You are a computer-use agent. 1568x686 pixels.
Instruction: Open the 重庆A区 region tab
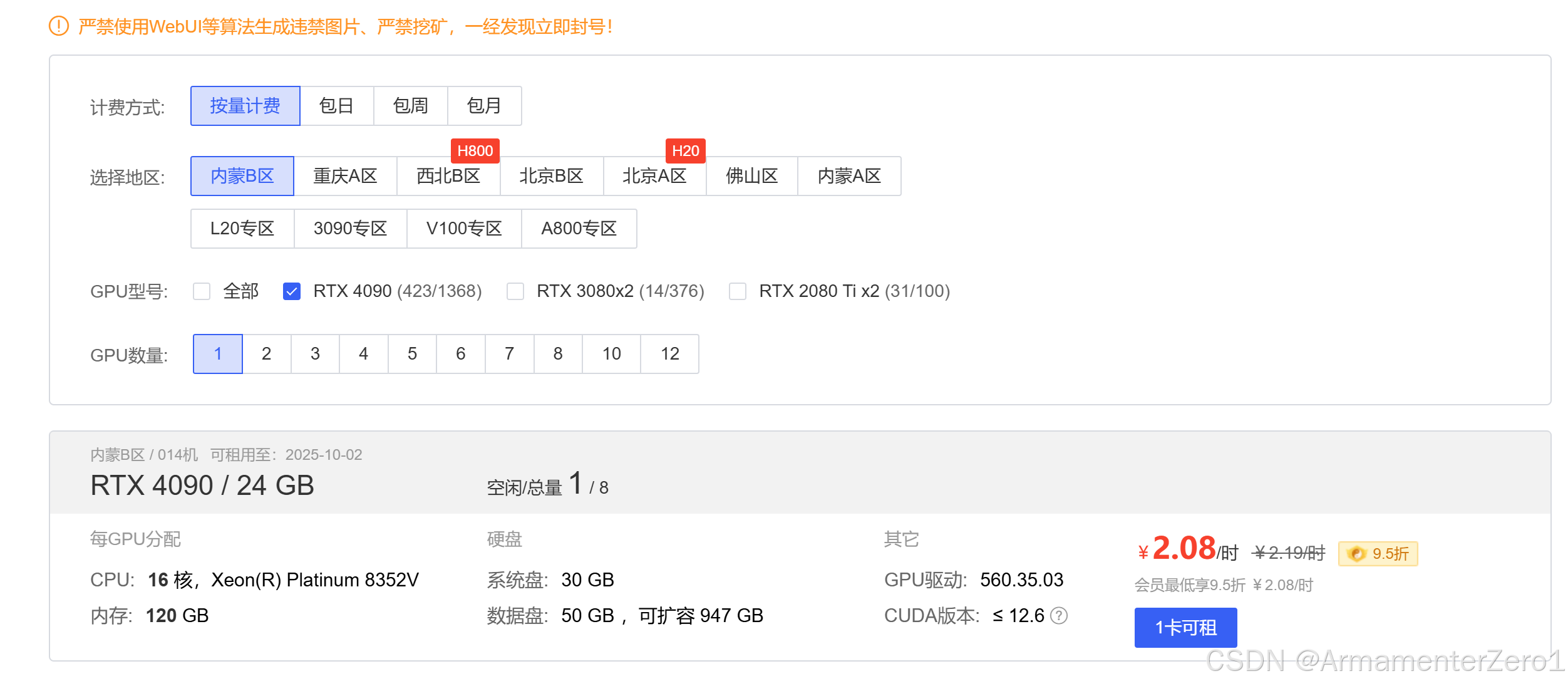(345, 176)
